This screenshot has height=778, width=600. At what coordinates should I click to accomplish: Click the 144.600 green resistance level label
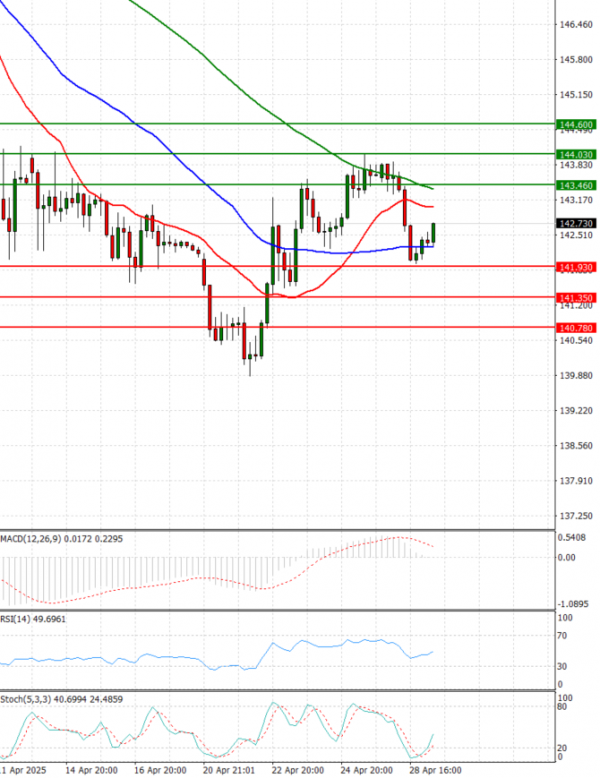577,124
